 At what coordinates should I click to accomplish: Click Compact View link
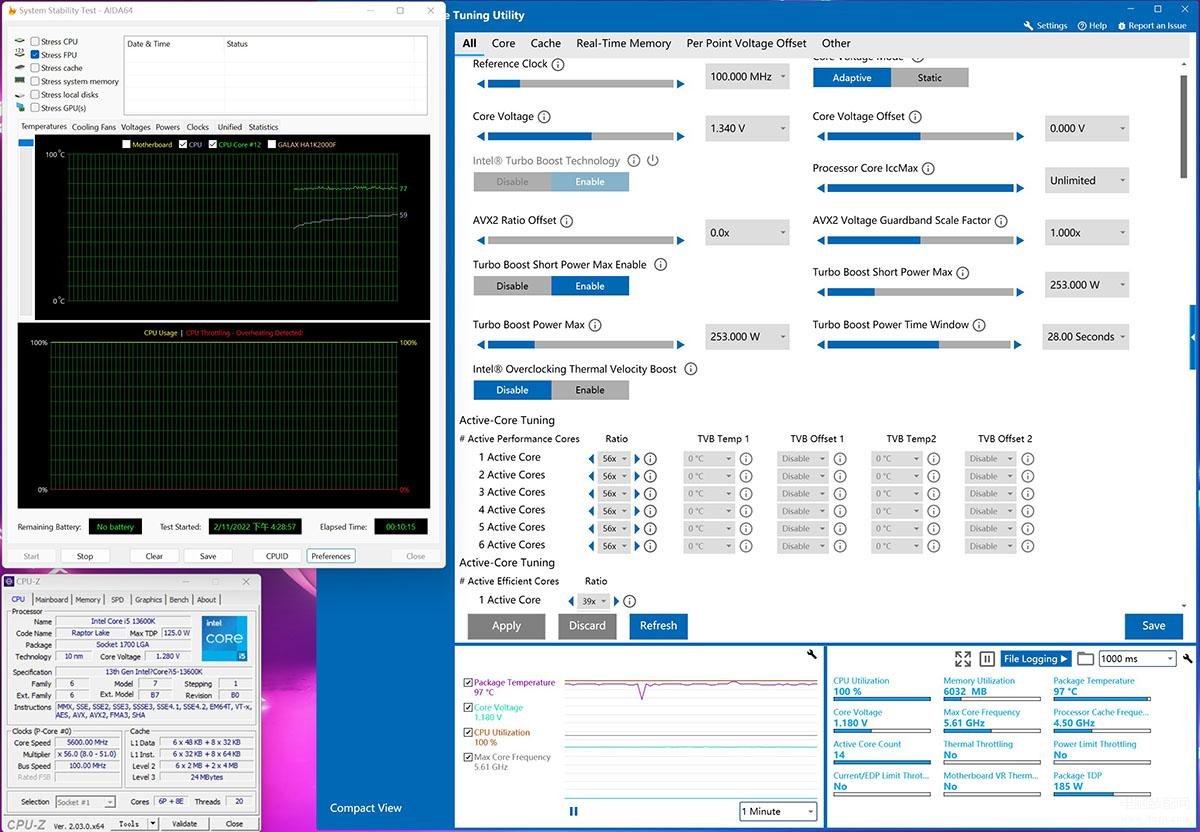tap(366, 808)
